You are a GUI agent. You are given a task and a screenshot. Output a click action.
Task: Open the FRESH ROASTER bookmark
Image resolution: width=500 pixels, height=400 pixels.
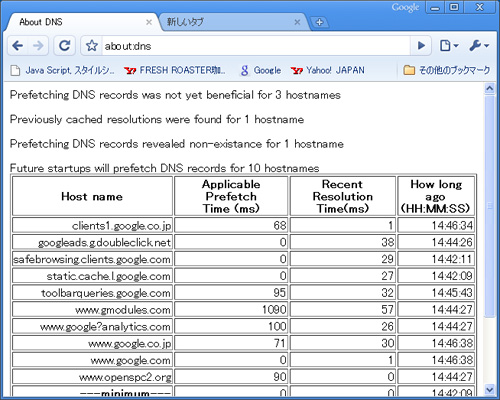click(x=175, y=70)
